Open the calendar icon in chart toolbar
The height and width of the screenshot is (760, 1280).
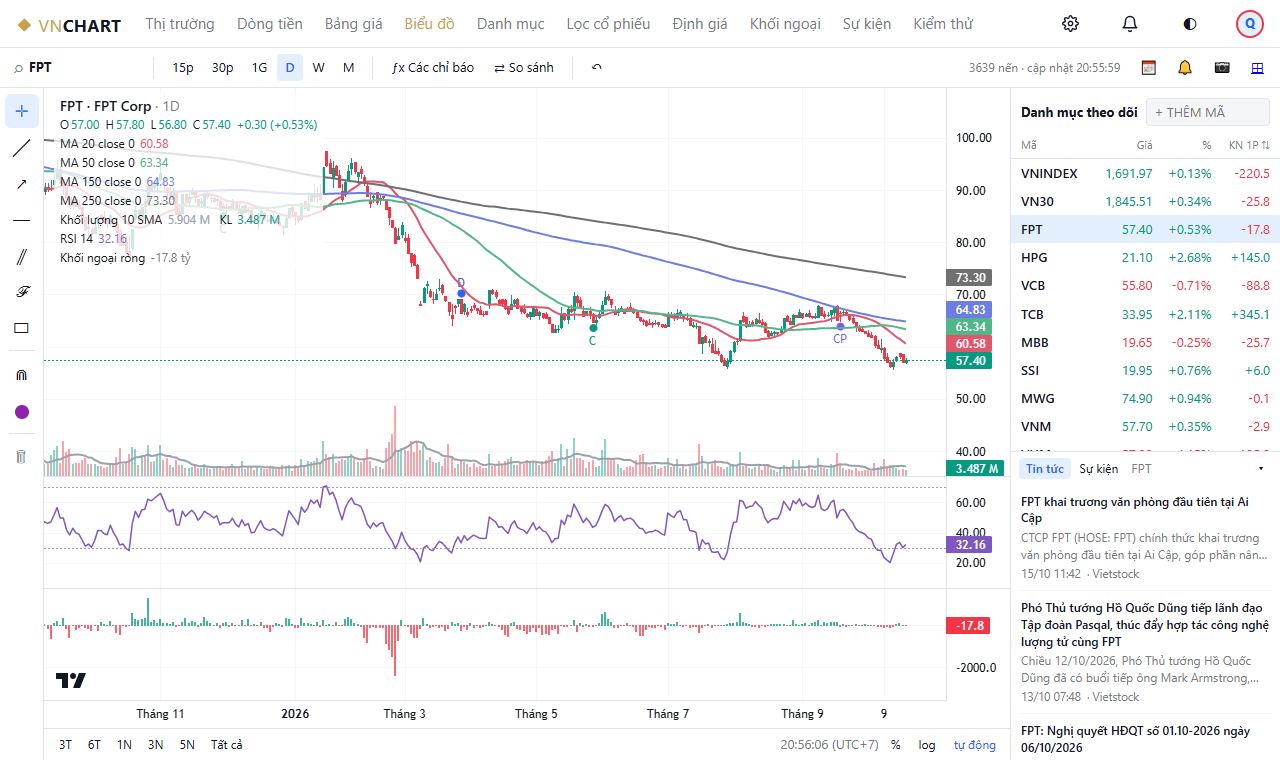pyautogui.click(x=1149, y=68)
